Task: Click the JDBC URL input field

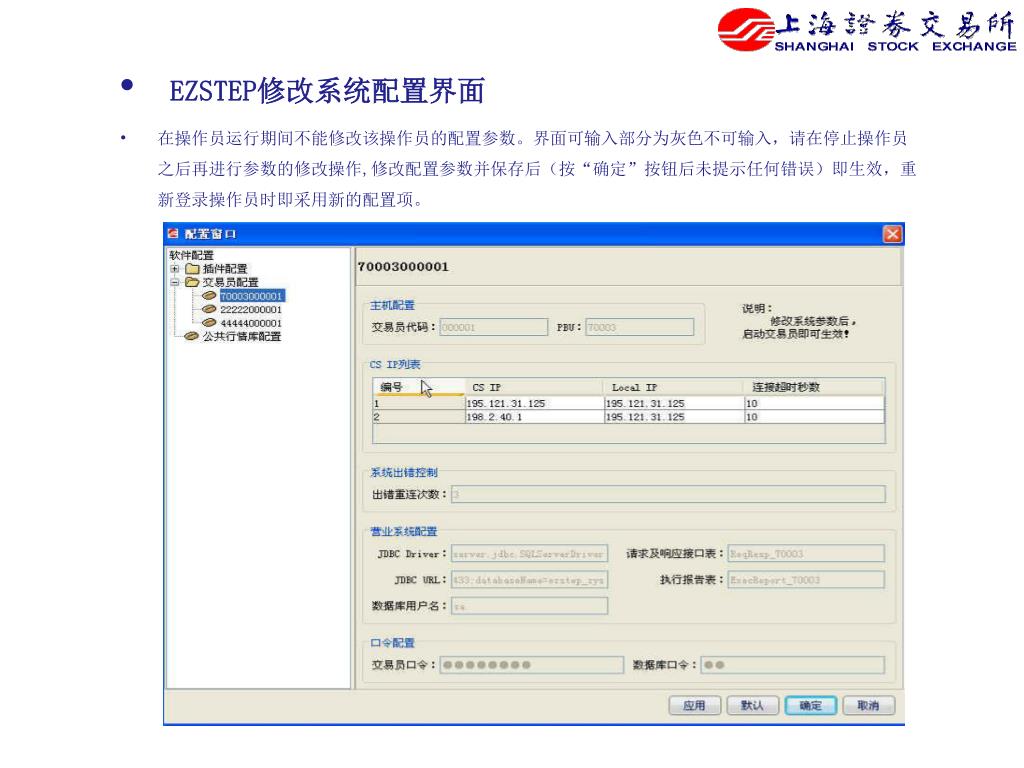Action: 529,580
